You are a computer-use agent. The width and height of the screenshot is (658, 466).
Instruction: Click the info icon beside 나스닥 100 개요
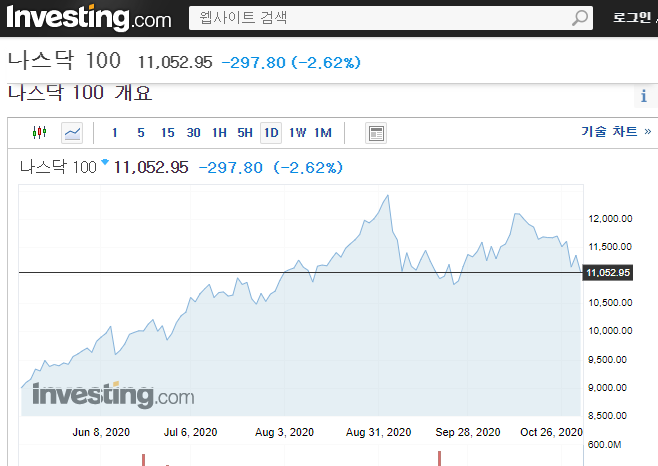pos(644,96)
